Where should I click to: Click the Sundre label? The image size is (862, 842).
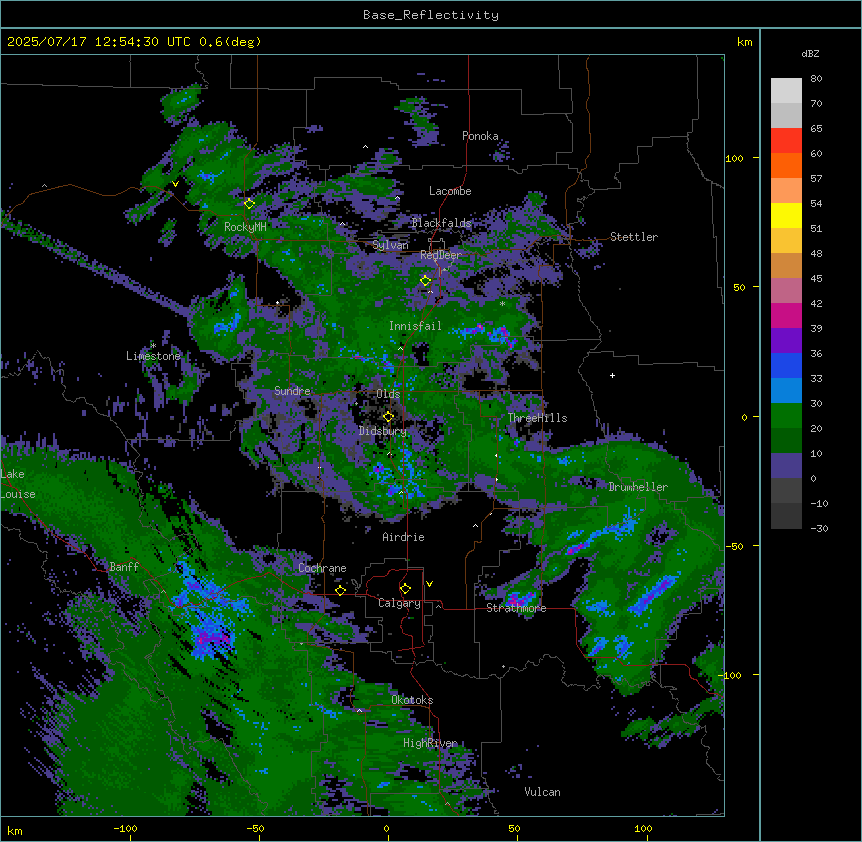click(292, 391)
